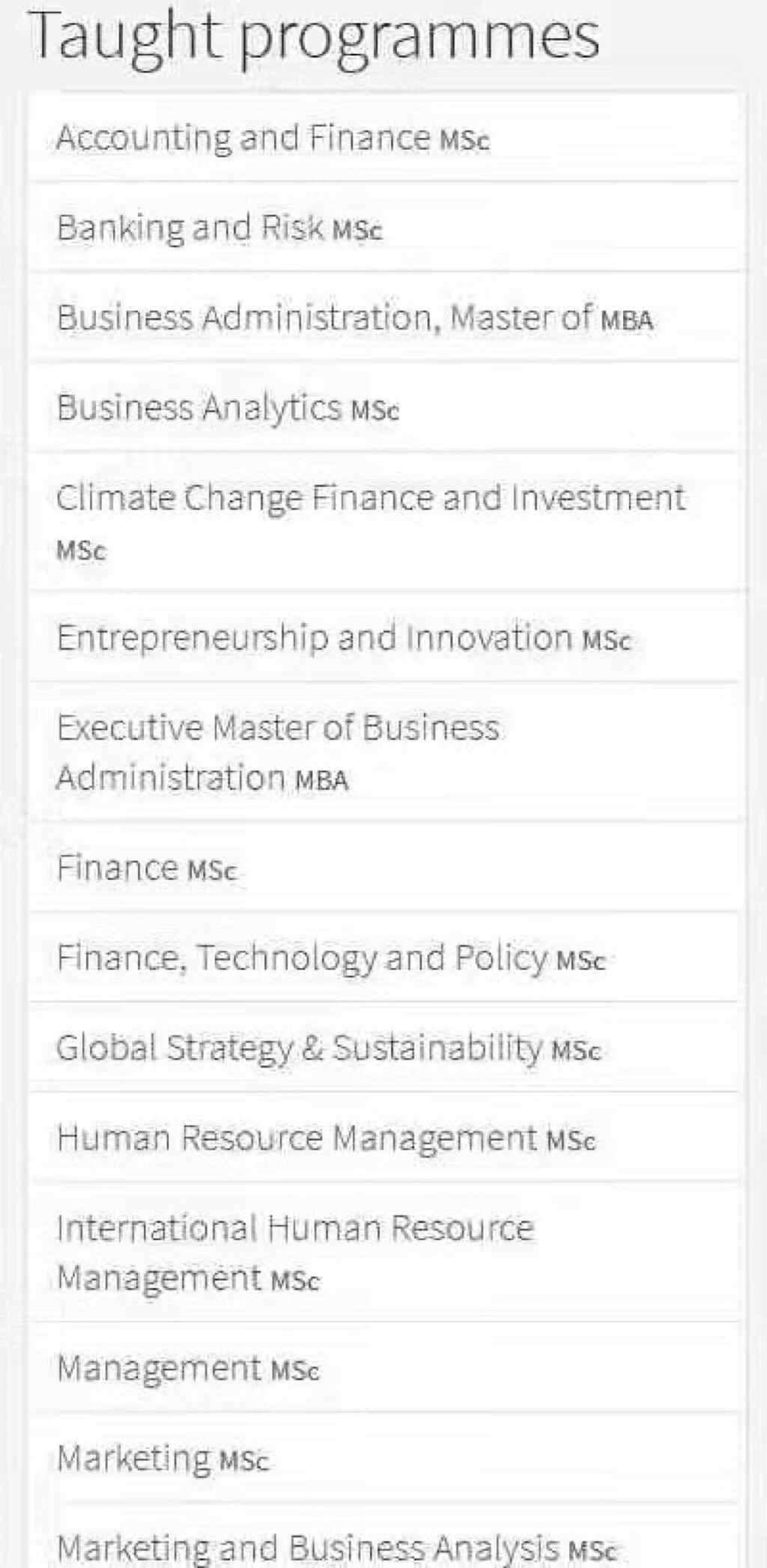Open the Finance MSc programme
The height and width of the screenshot is (1568, 767).
pyautogui.click(x=383, y=868)
